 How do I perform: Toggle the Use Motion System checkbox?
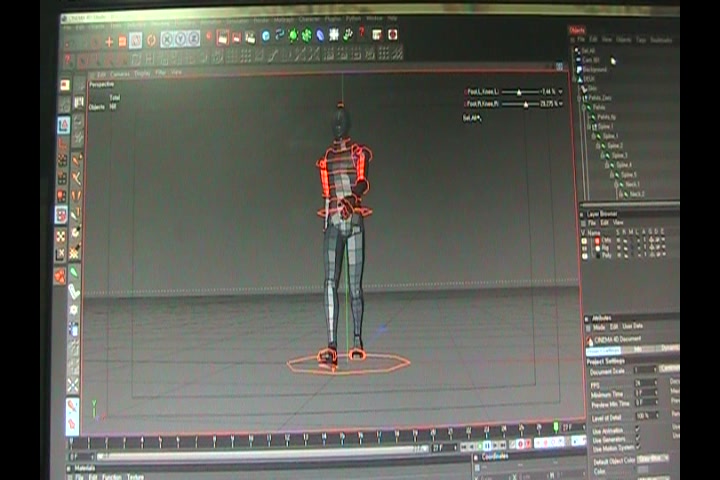pyautogui.click(x=637, y=446)
